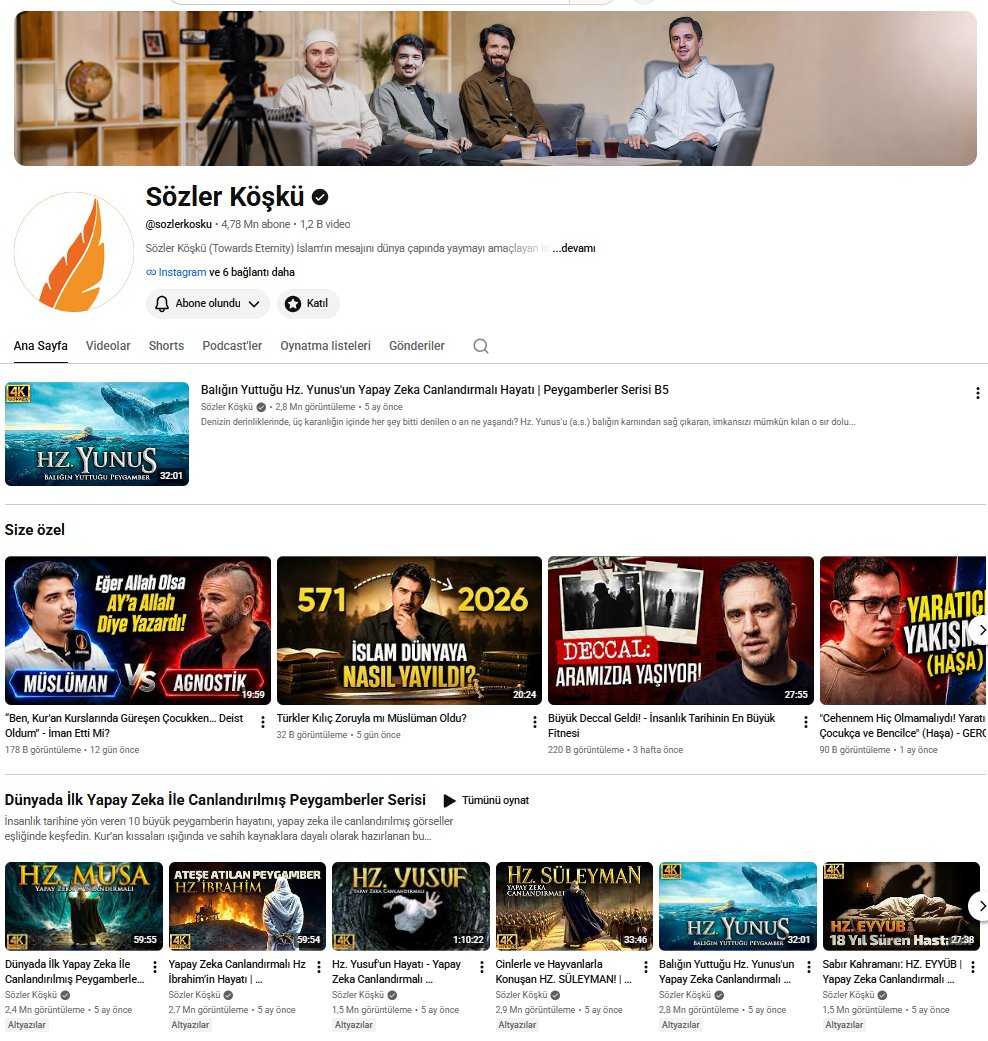Open the Hz. Musa playlist thumbnail
Viewport: 988px width, 1041px height.
click(x=84, y=906)
